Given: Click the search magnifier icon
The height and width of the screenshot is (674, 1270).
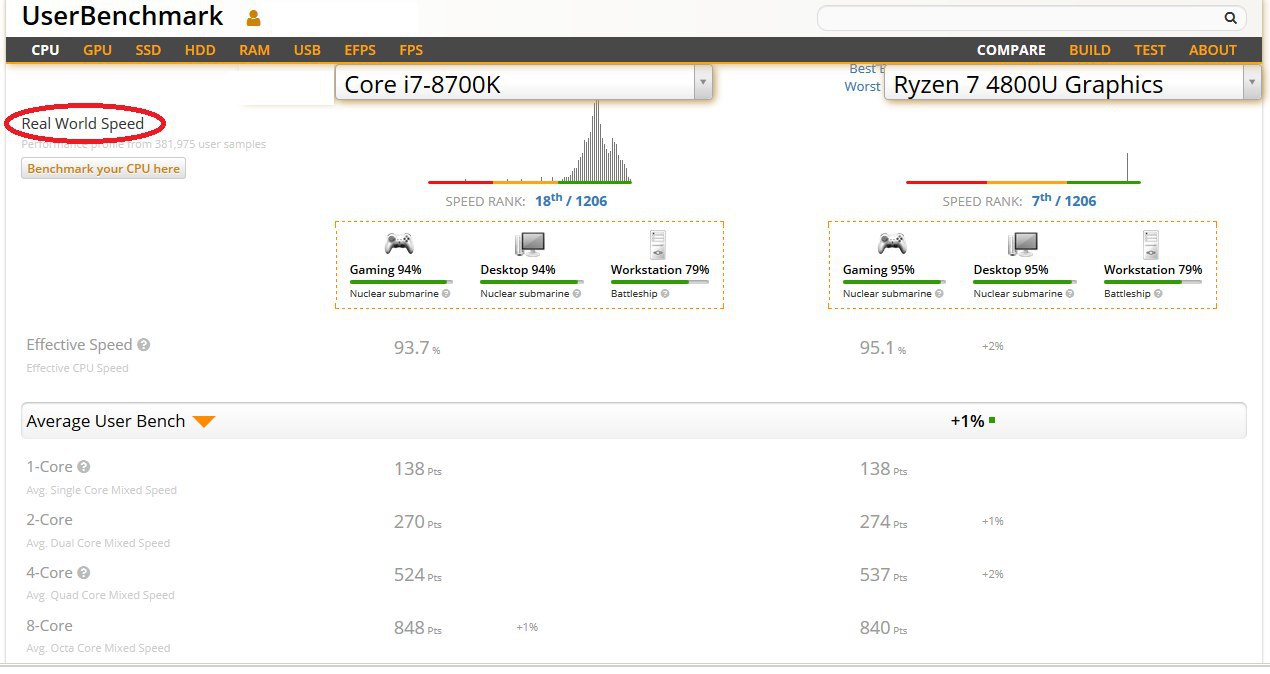Looking at the screenshot, I should point(1230,18).
